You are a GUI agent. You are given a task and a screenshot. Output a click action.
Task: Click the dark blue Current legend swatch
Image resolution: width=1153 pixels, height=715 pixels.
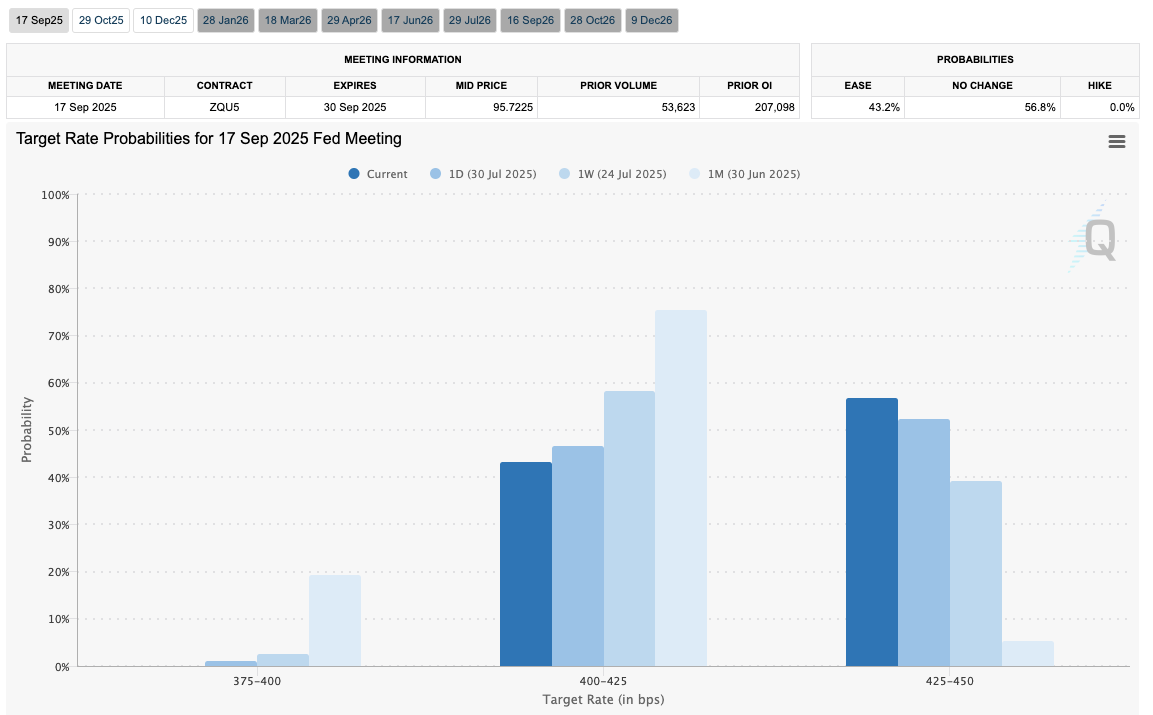354,174
